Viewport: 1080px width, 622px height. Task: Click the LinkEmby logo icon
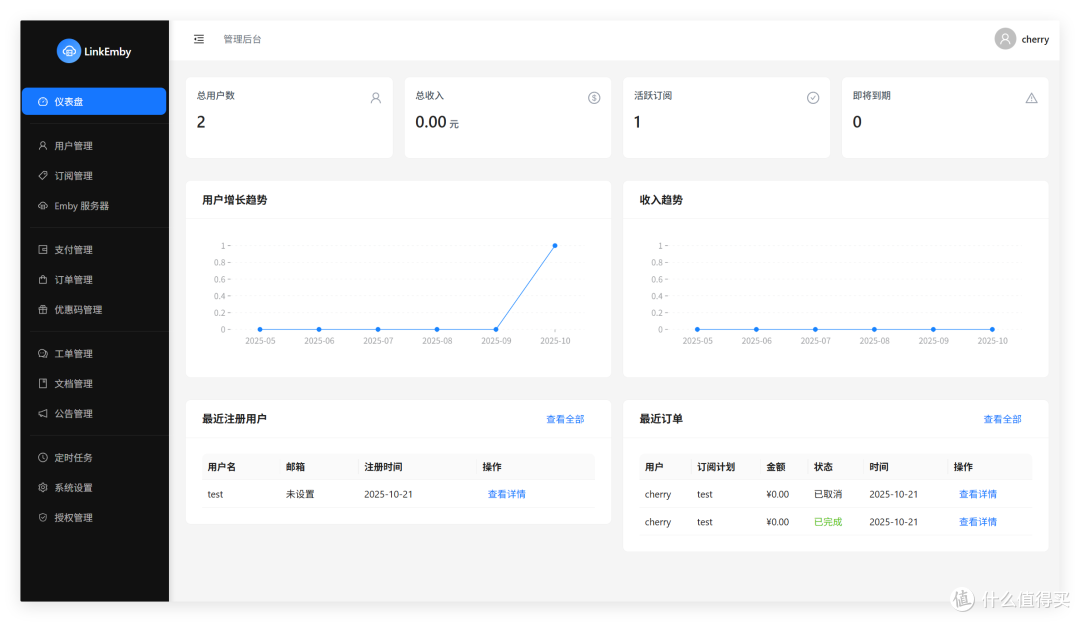click(x=69, y=51)
